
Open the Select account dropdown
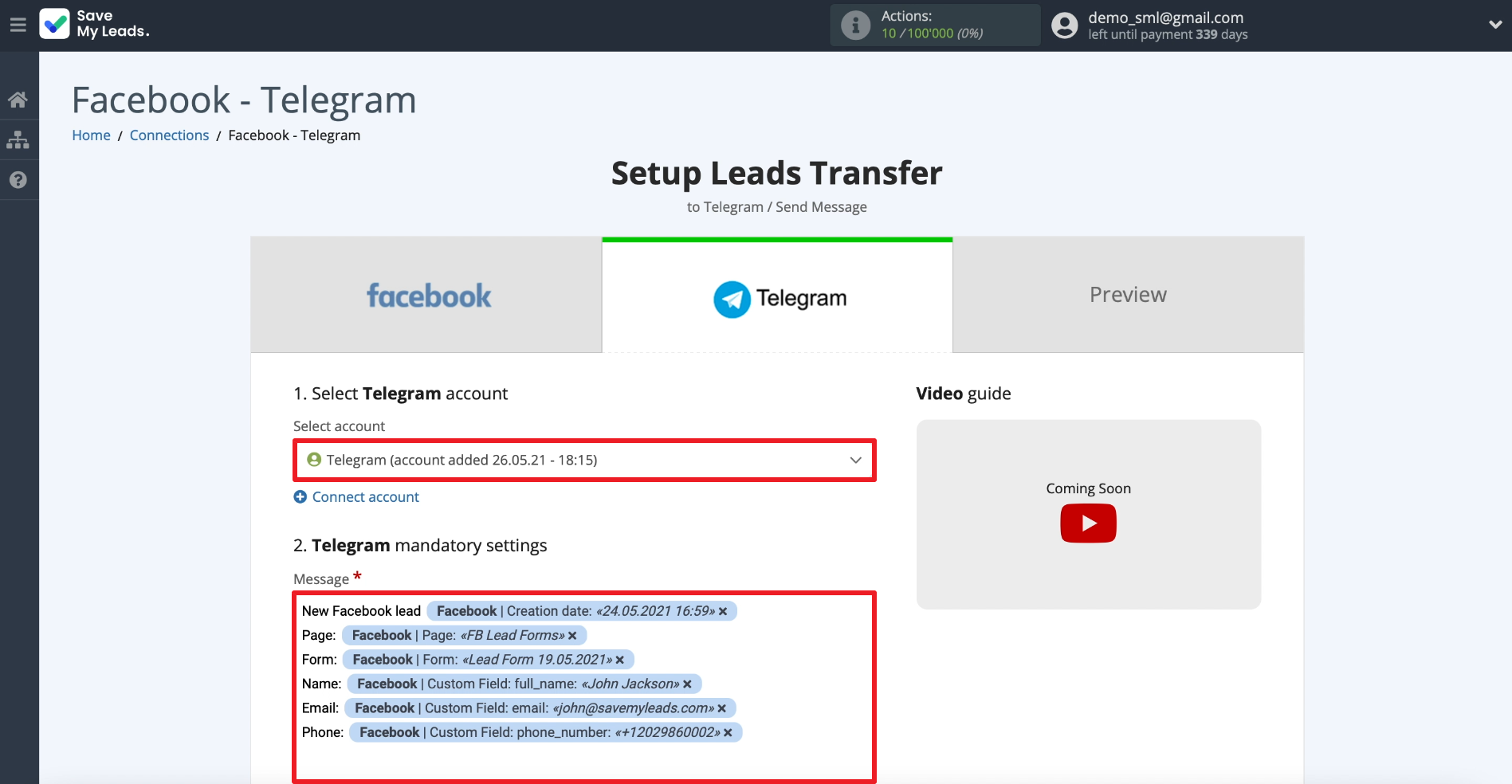[x=584, y=460]
